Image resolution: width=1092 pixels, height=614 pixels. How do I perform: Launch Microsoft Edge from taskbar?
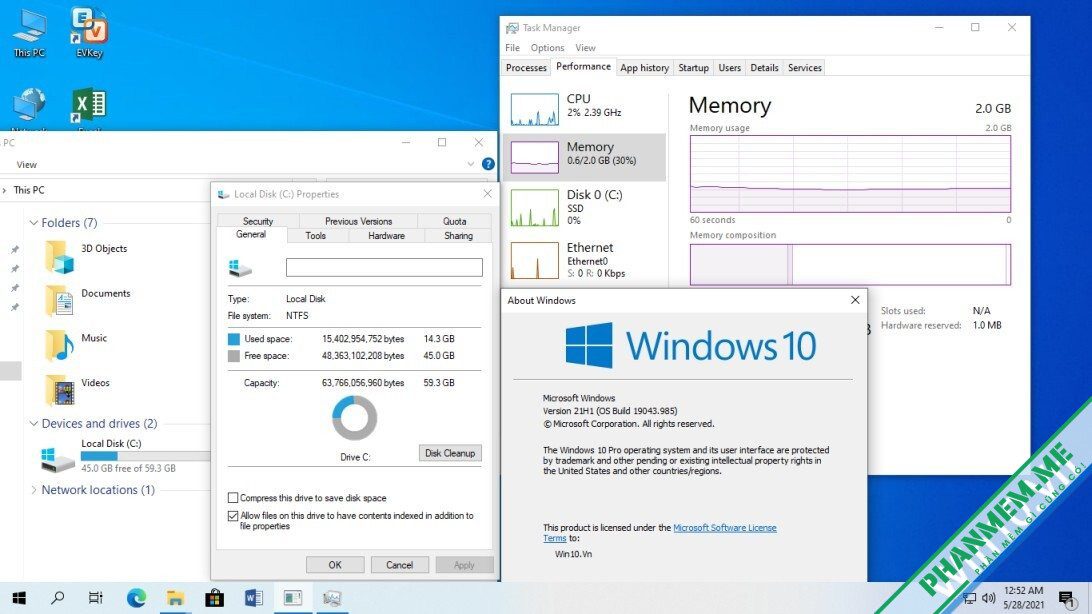136,597
